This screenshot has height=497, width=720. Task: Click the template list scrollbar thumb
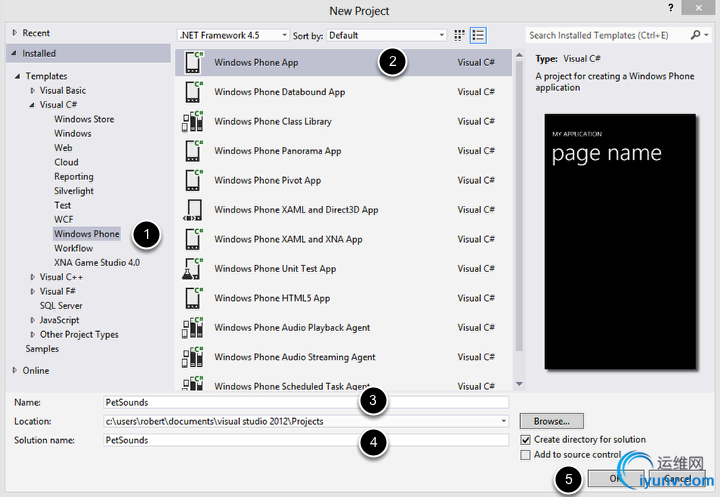pos(519,206)
